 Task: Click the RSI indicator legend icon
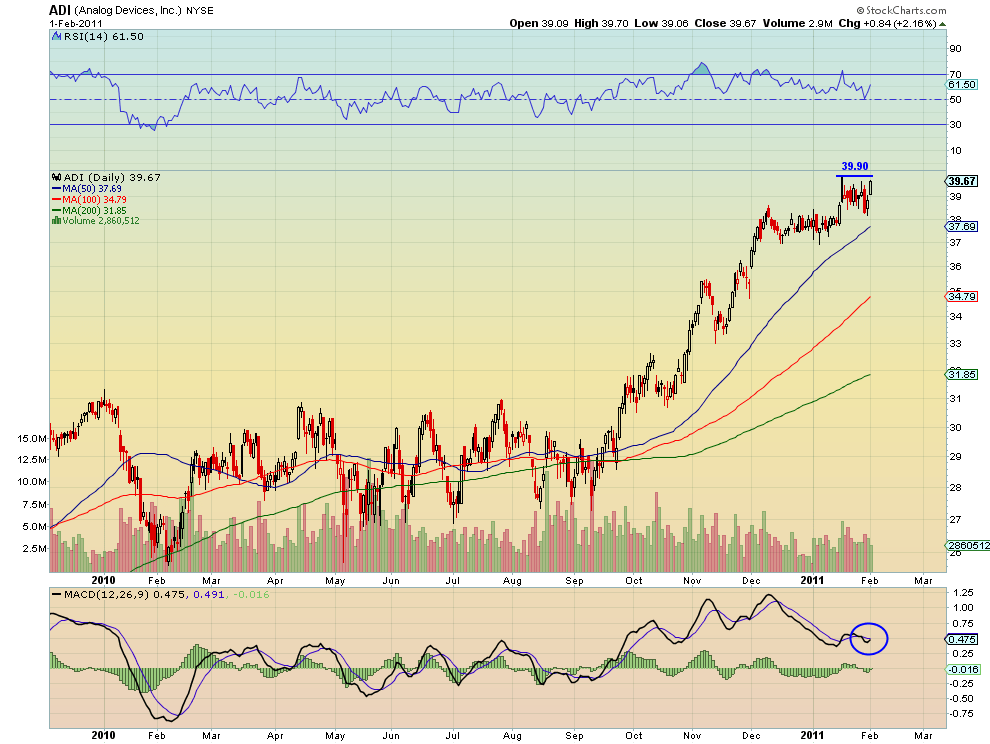(x=57, y=37)
